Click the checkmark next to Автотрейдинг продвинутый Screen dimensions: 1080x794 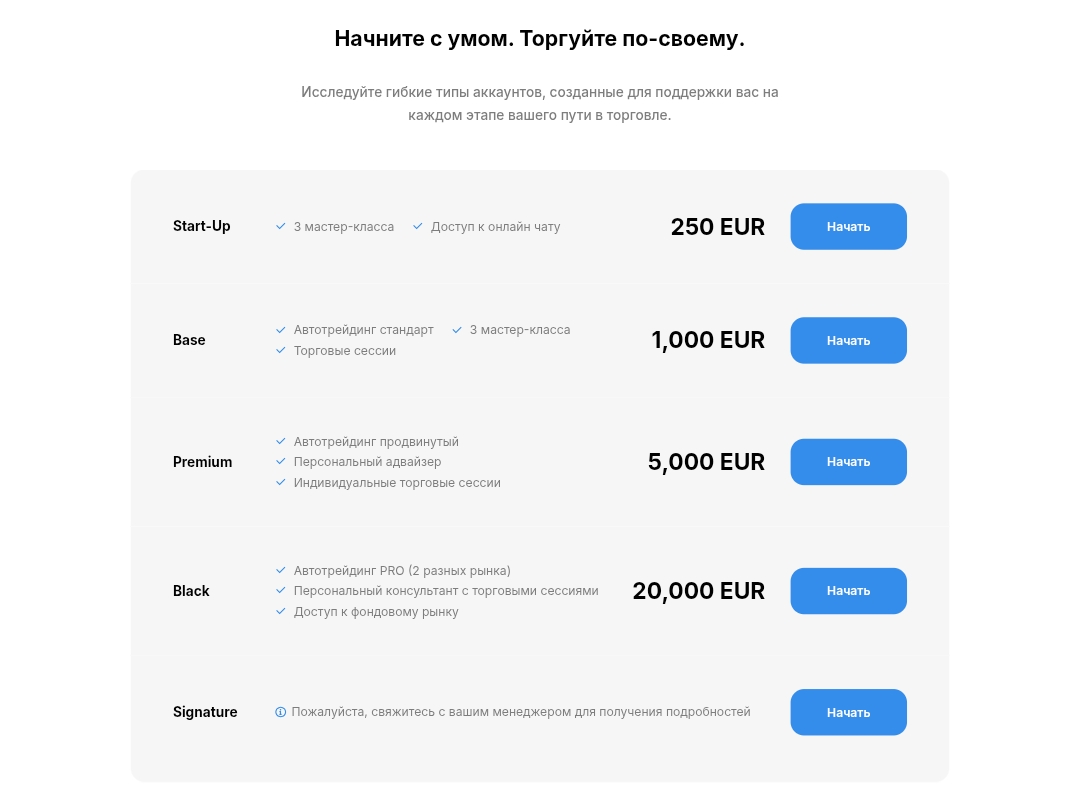280,441
